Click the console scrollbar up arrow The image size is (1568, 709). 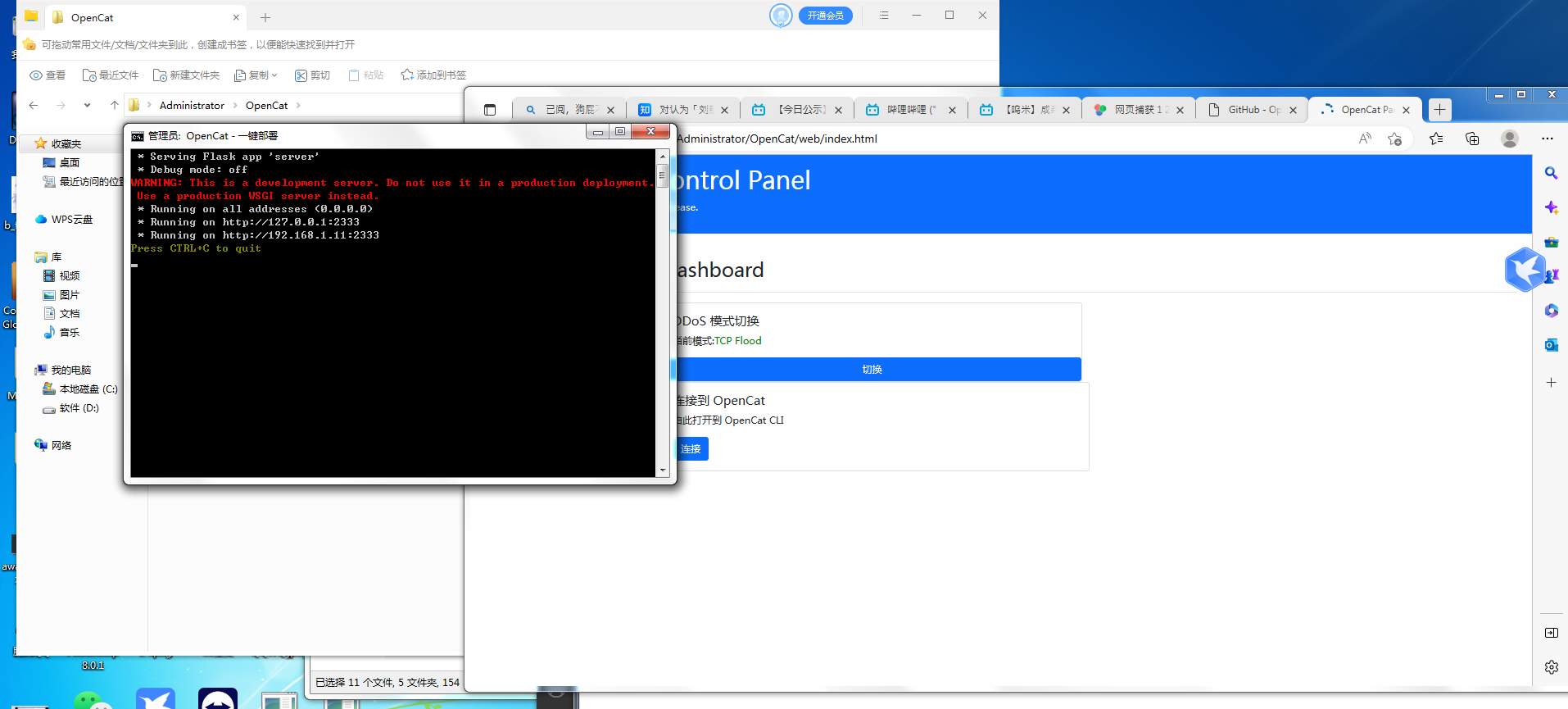(662, 156)
